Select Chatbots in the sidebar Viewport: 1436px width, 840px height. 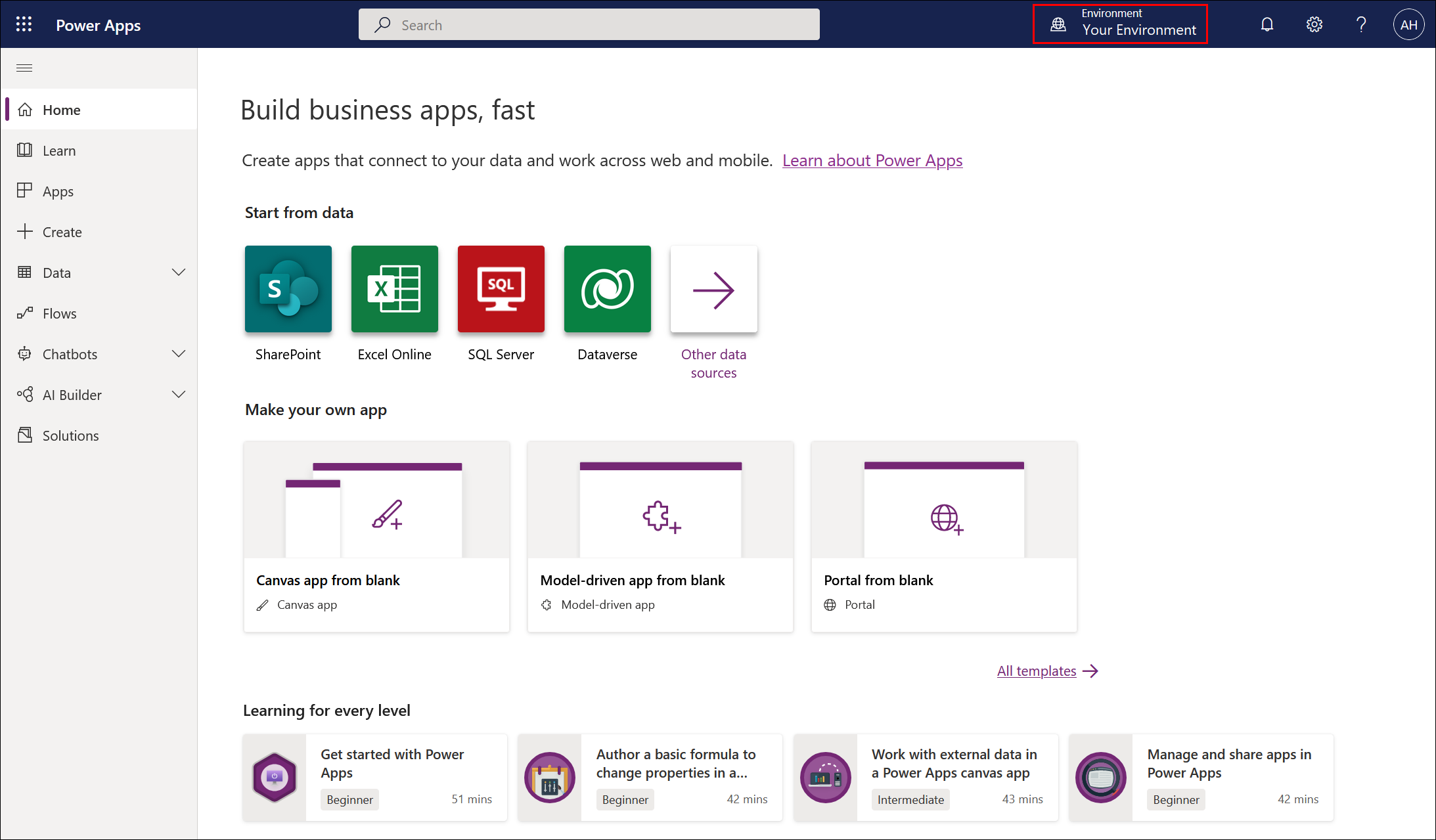click(x=70, y=354)
